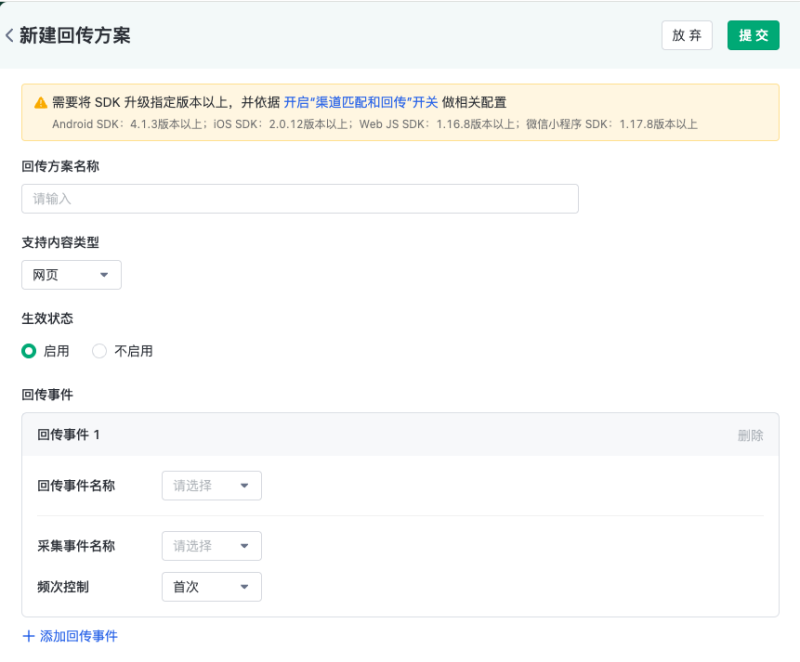Open the 开启"渠道匹配和回传"开关 link
Viewport: 800px width, 662px height.
click(x=361, y=103)
